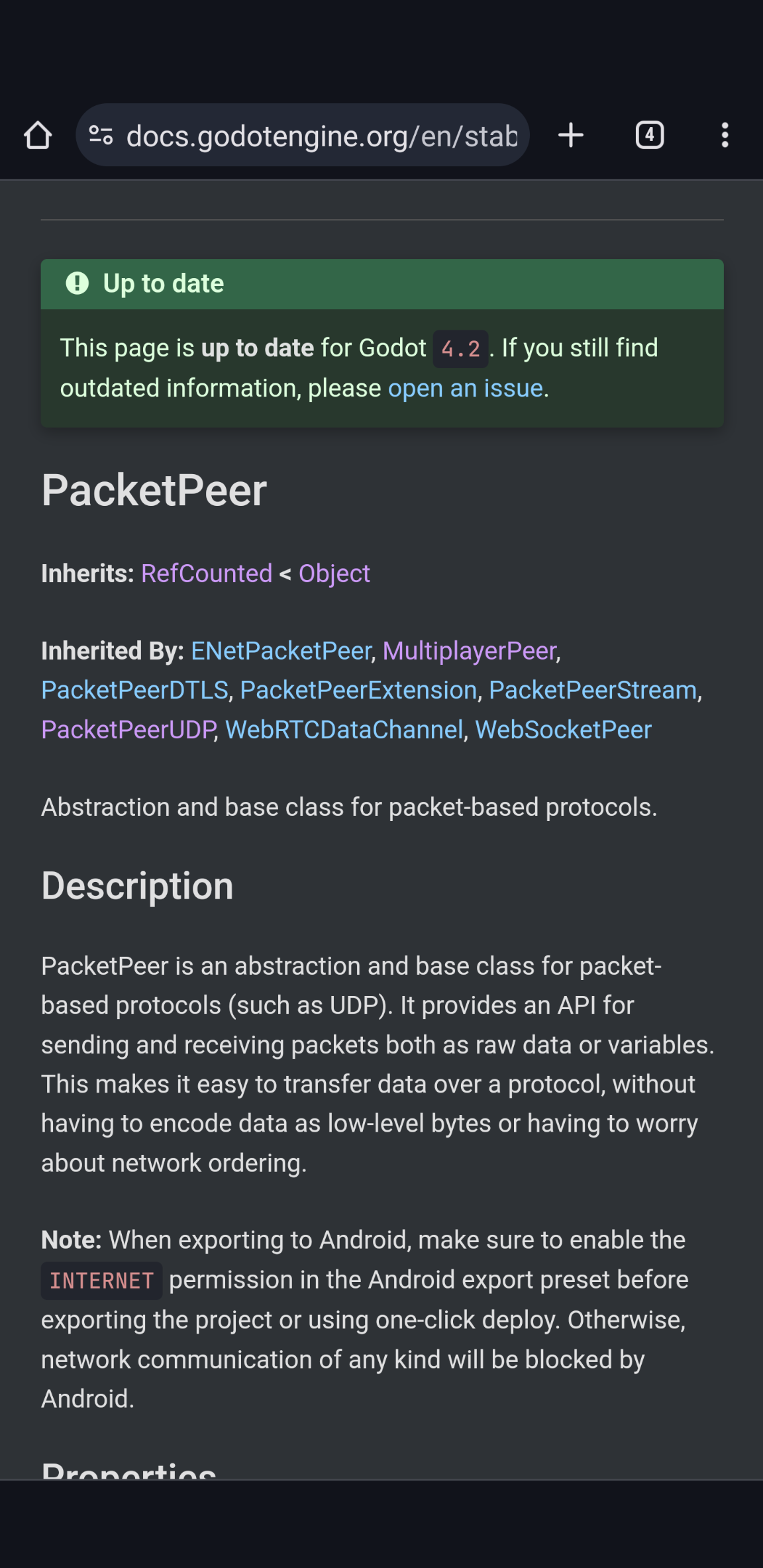The height and width of the screenshot is (1568, 763).
Task: Tap the Up to date exclamation icon
Action: (77, 283)
